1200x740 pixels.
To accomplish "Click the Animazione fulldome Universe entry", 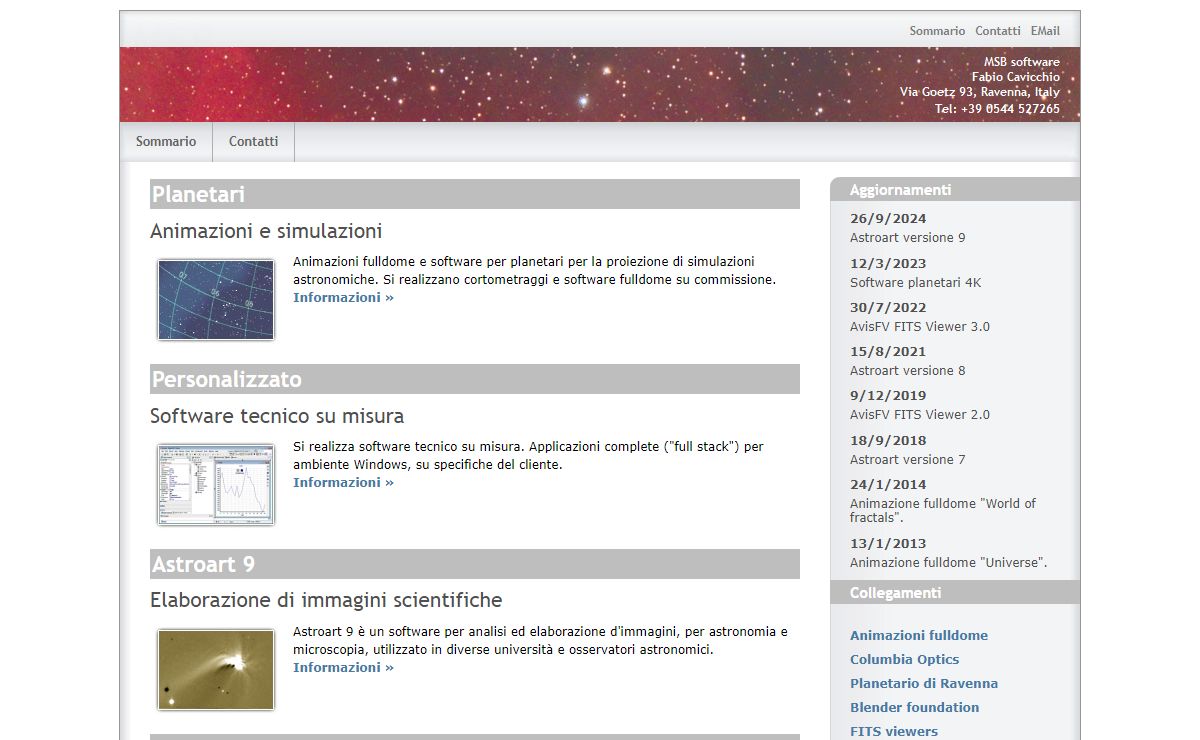I will point(949,563).
